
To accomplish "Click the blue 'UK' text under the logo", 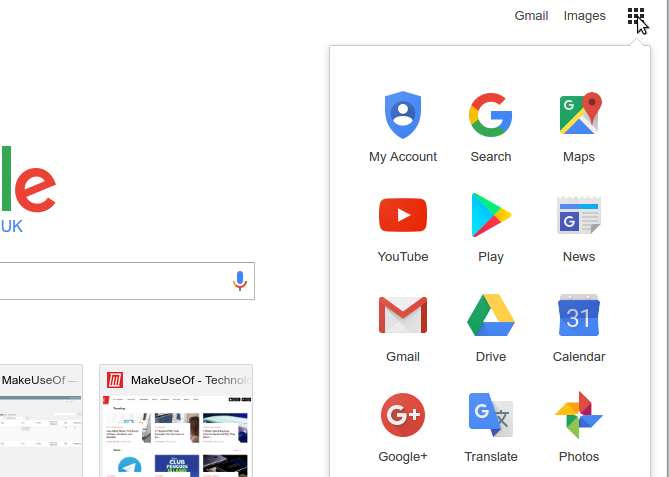I will click(x=12, y=226).
